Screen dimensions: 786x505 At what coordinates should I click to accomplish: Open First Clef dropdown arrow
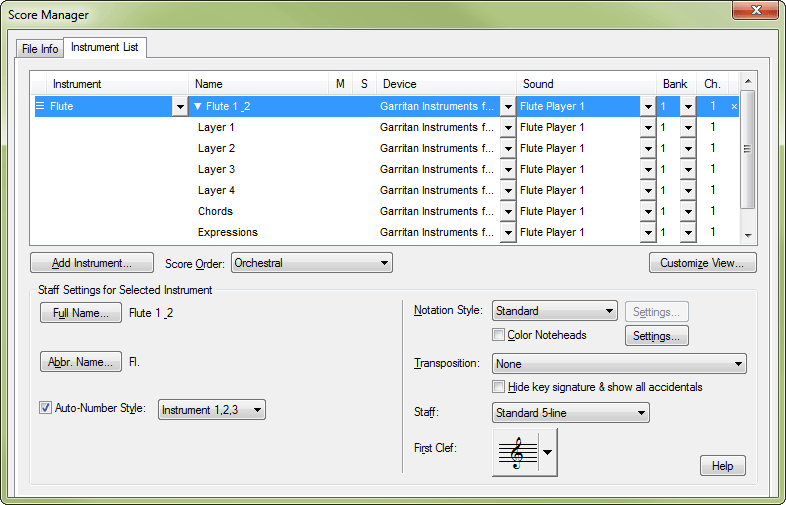coord(547,453)
